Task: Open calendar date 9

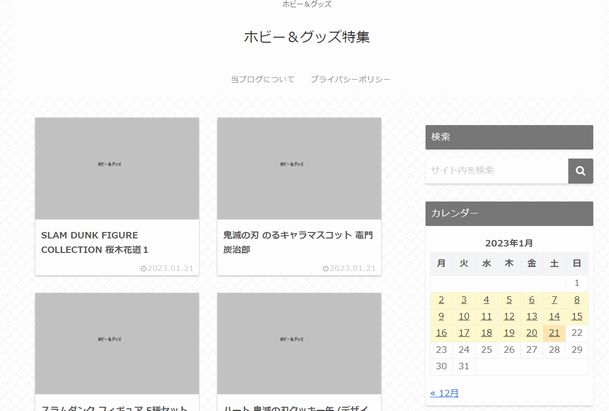Action: (441, 316)
